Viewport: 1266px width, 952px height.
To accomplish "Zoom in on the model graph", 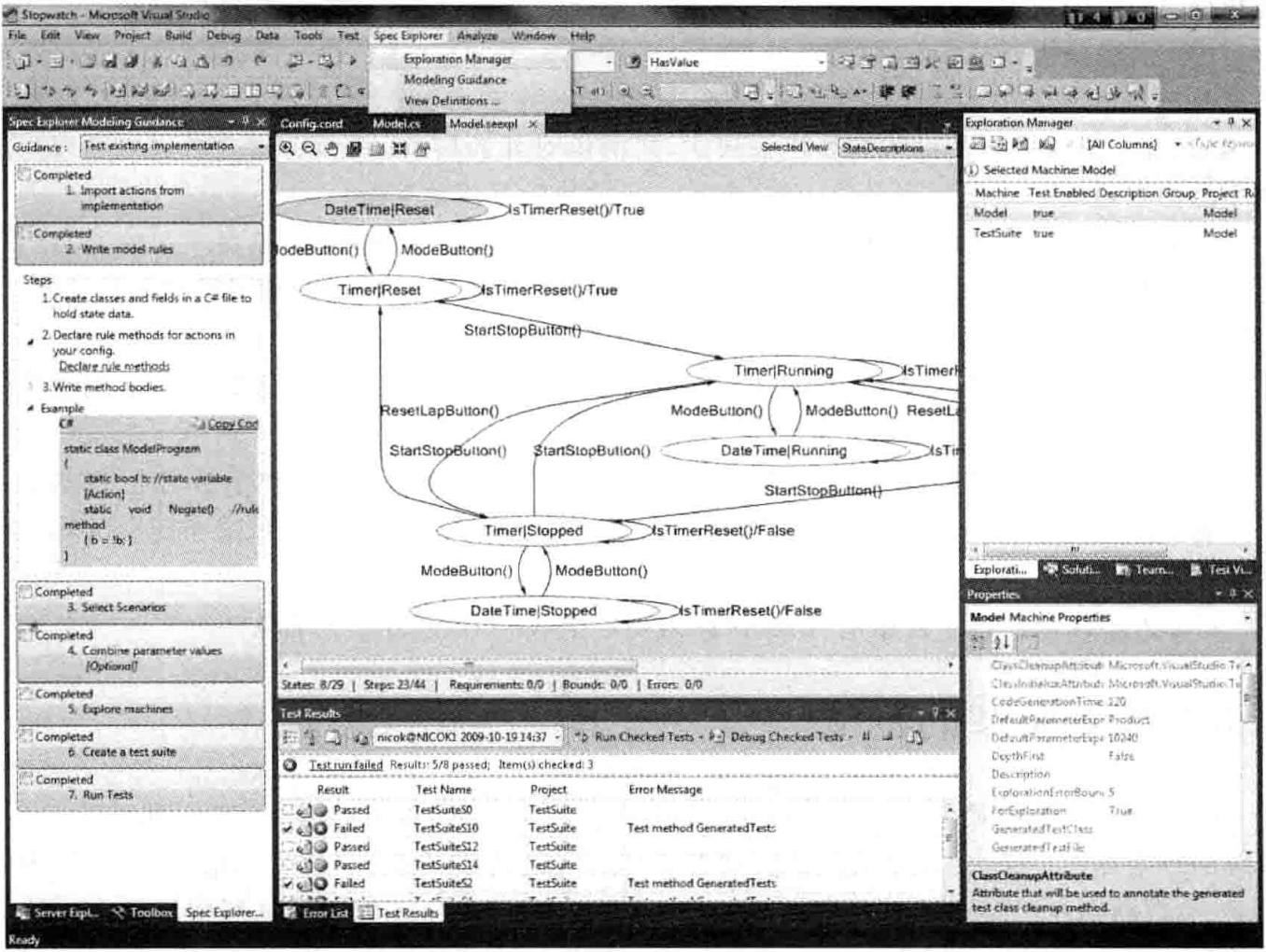I will pyautogui.click(x=288, y=148).
